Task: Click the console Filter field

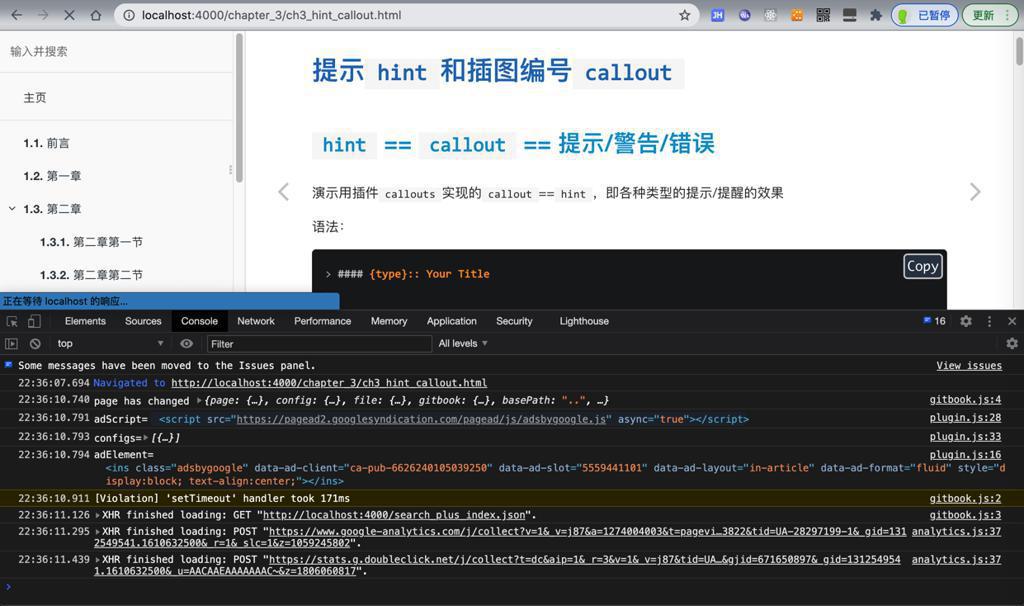Action: point(319,343)
